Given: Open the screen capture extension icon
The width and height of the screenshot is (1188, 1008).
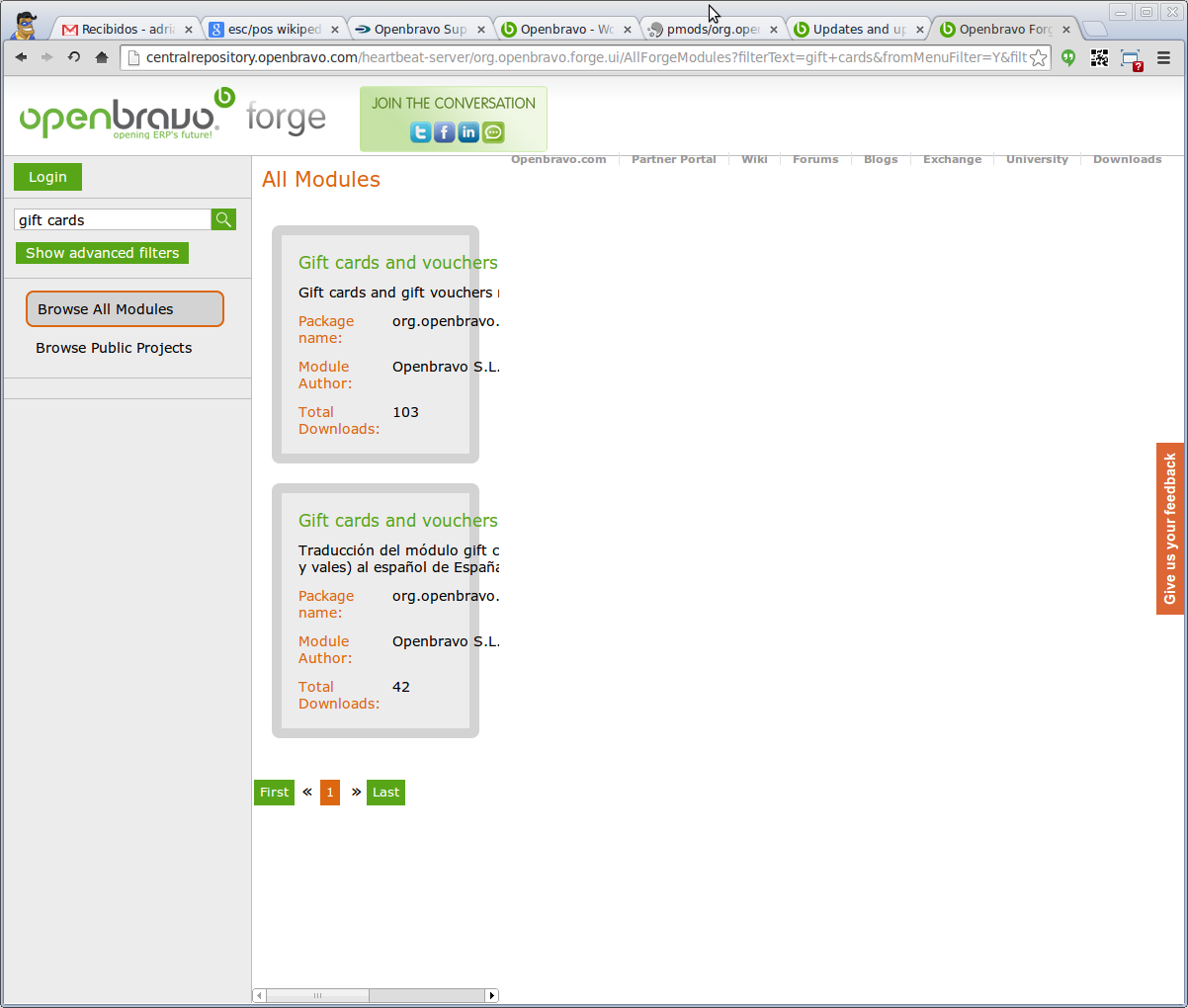Looking at the screenshot, I should point(1131,59).
